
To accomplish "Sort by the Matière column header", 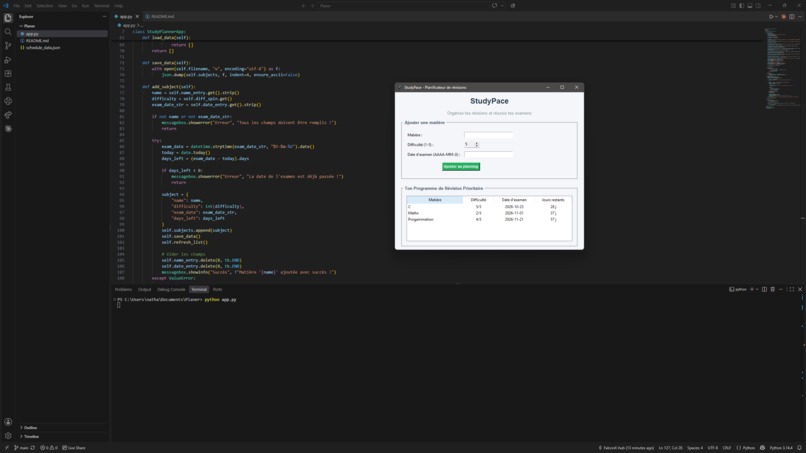I will (x=435, y=200).
